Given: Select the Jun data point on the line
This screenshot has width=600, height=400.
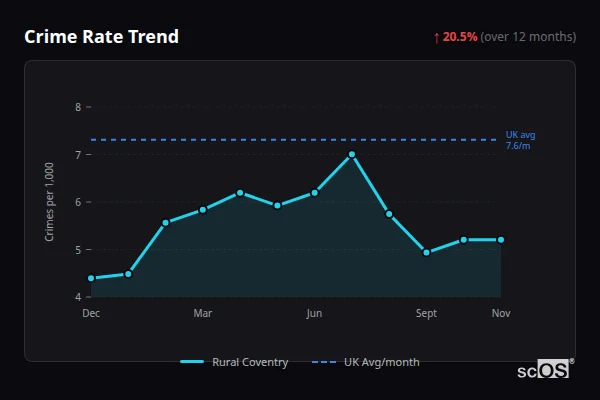Looking at the screenshot, I should (315, 193).
